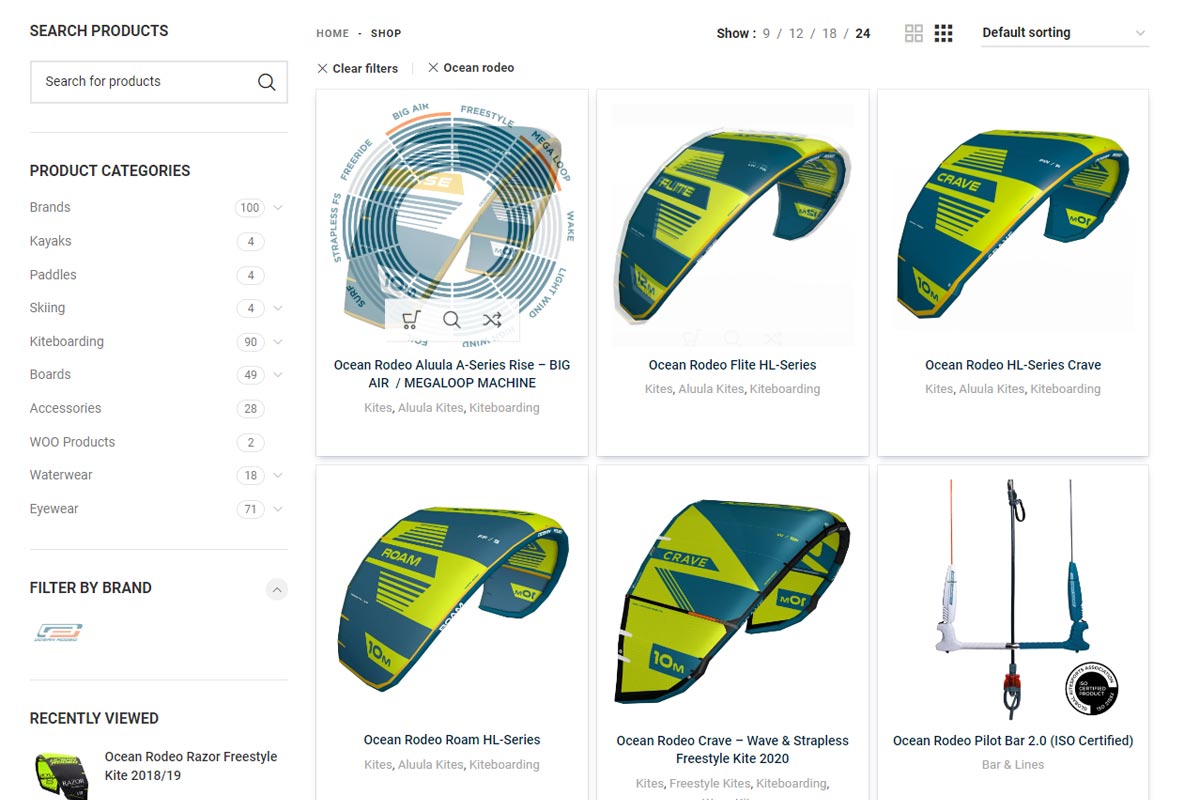Click the Brands count badge 100
Image resolution: width=1200 pixels, height=800 pixels.
pyautogui.click(x=250, y=208)
